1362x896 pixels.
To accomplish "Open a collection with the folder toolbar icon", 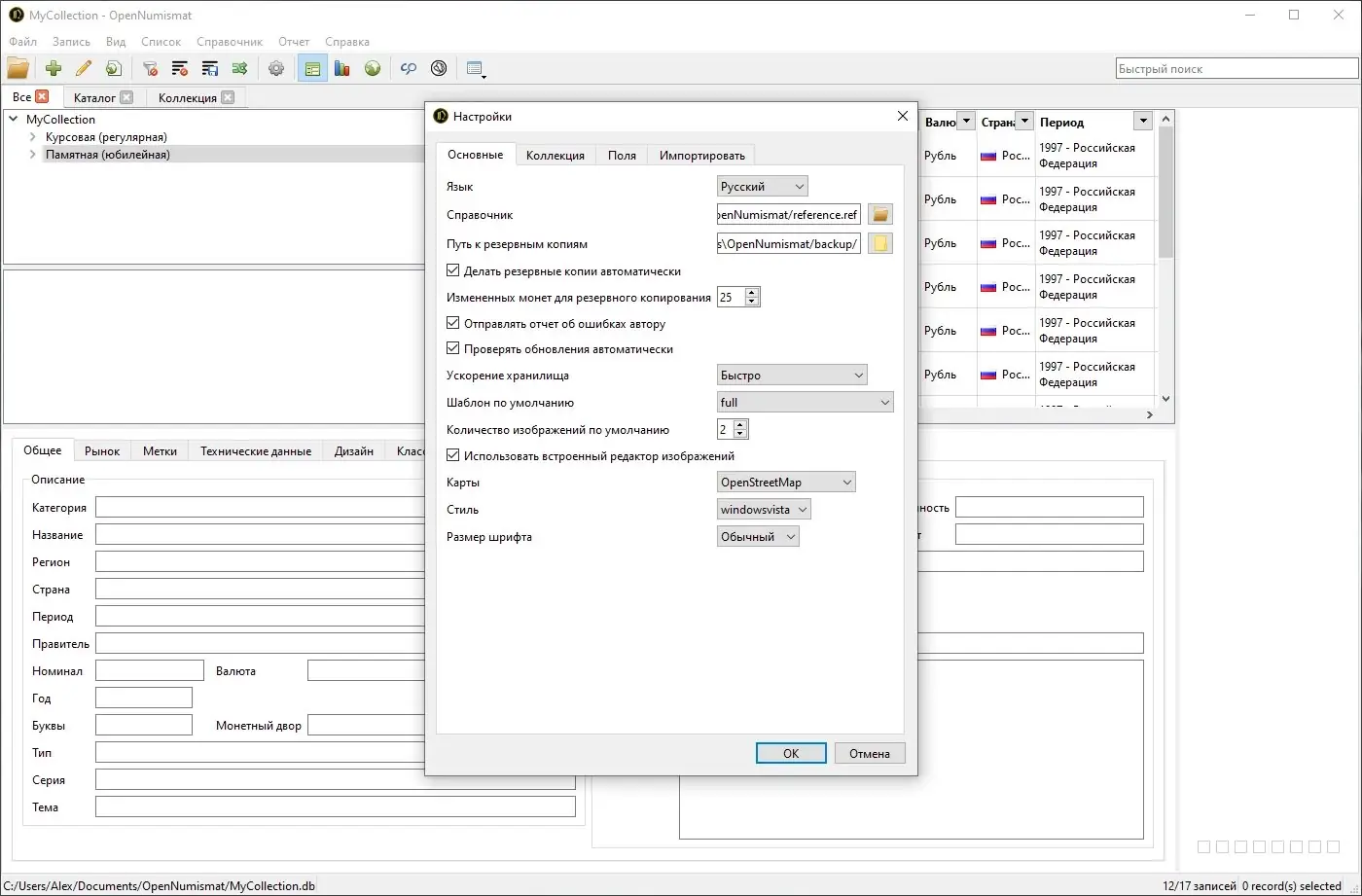I will pyautogui.click(x=18, y=68).
